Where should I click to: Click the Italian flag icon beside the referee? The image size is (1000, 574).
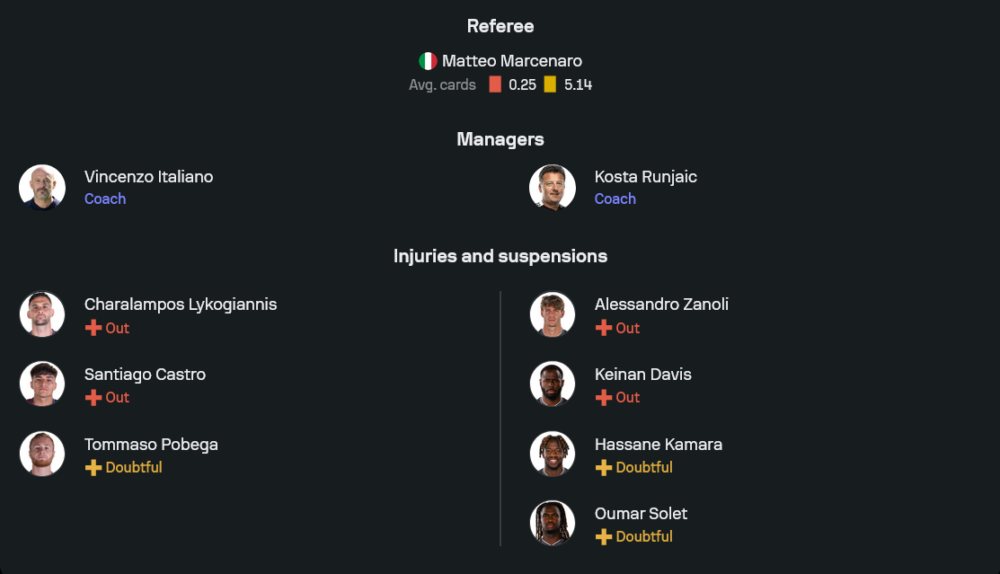click(428, 61)
